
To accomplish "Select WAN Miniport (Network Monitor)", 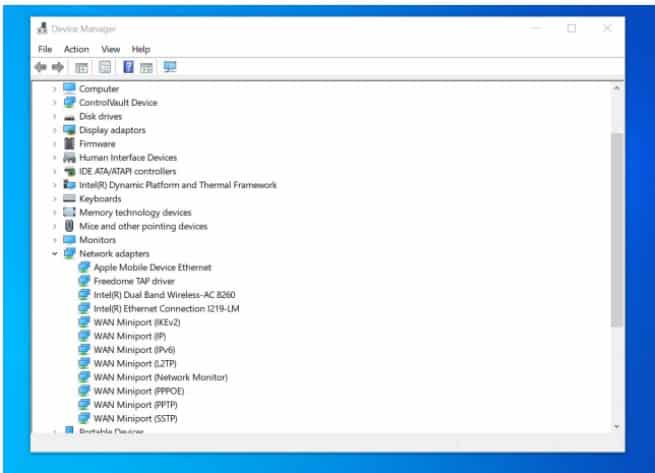I will pyautogui.click(x=160, y=377).
